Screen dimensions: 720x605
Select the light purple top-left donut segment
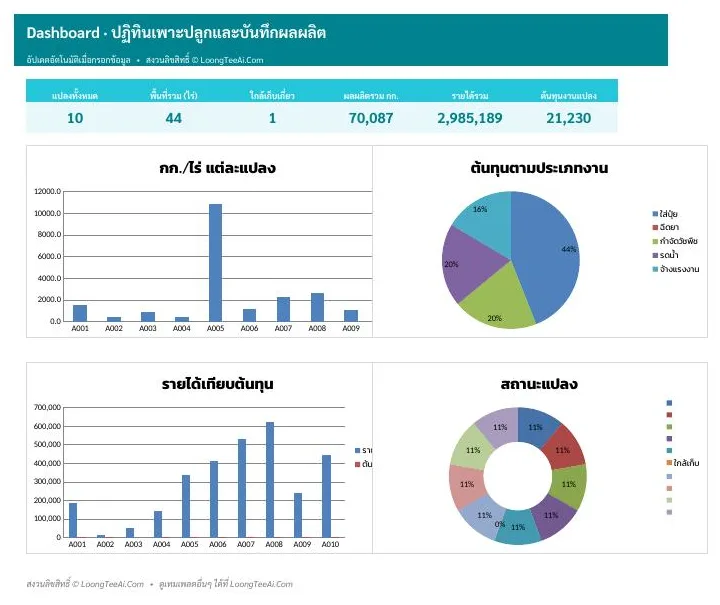tap(499, 424)
